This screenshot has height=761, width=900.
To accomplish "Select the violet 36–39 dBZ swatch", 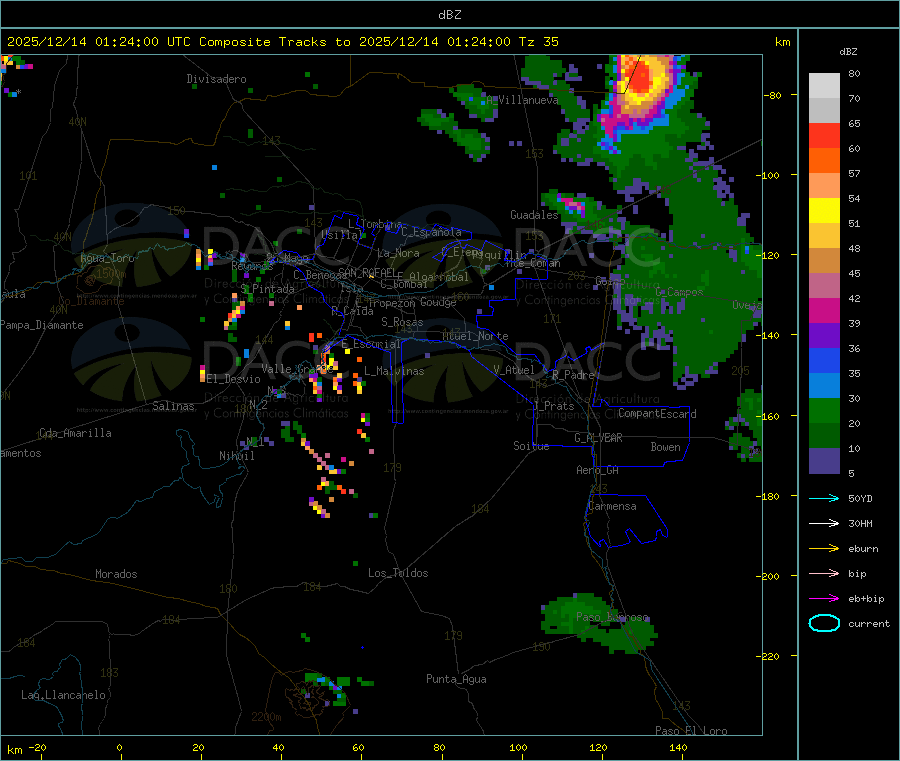I will (x=824, y=336).
